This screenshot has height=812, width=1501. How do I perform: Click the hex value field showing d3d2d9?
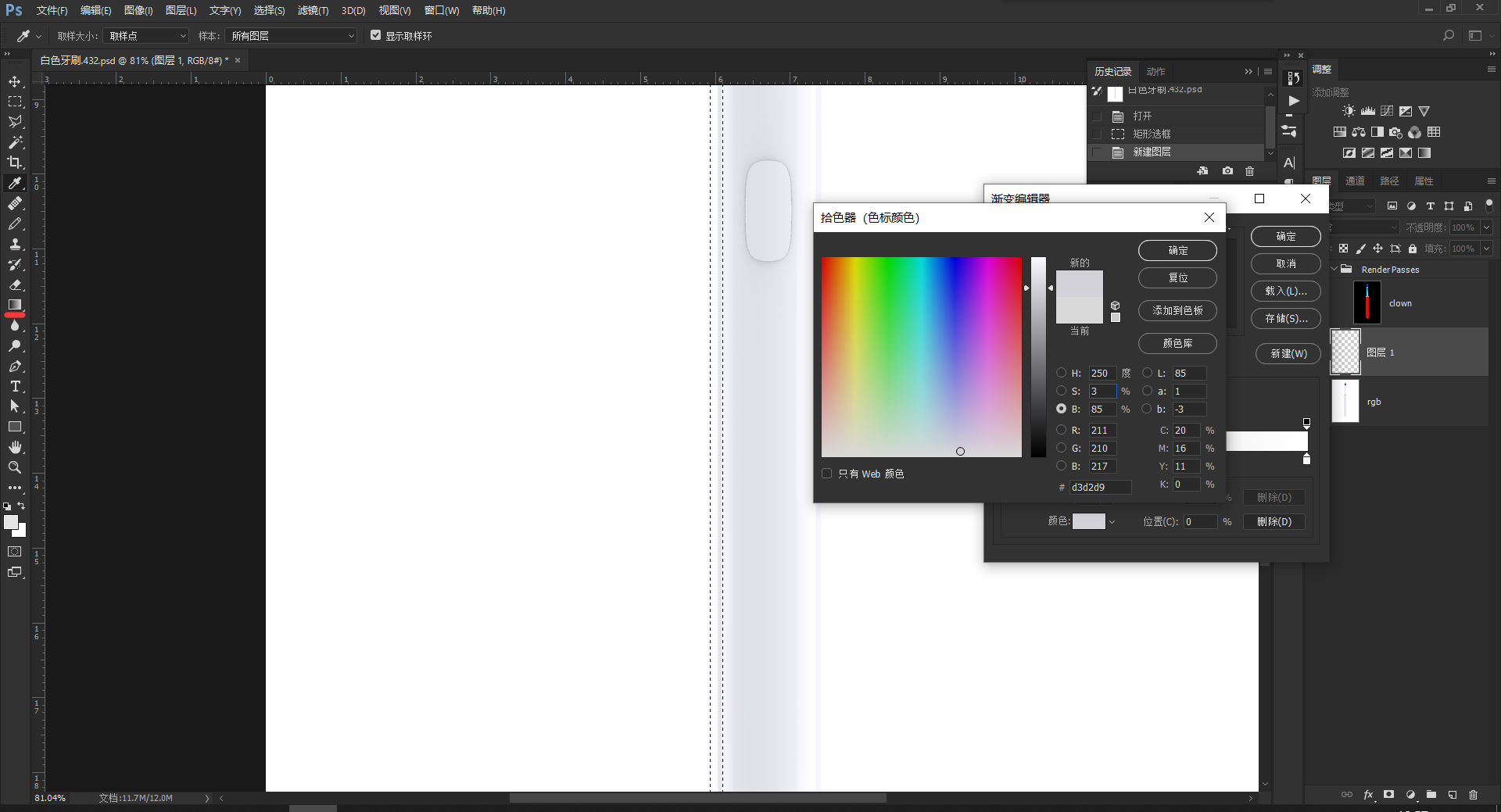click(x=1099, y=487)
